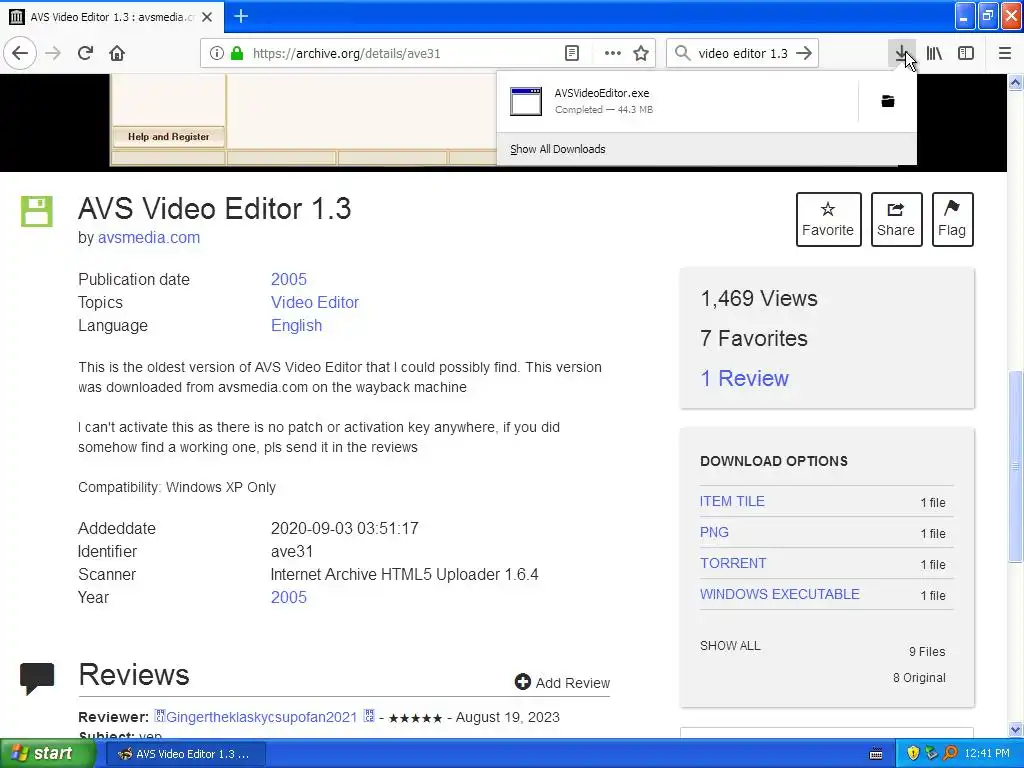Open a new browser tab
This screenshot has height=768, width=1024.
coord(241,16)
